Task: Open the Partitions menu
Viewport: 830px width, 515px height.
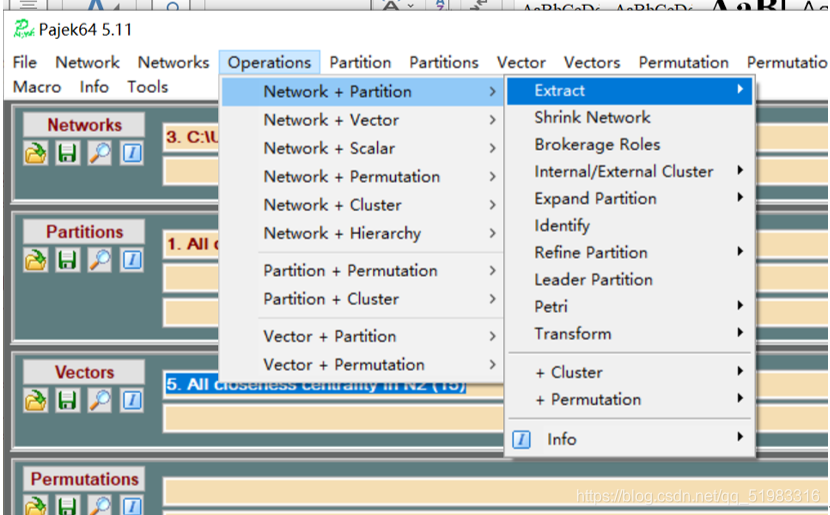Action: 444,62
